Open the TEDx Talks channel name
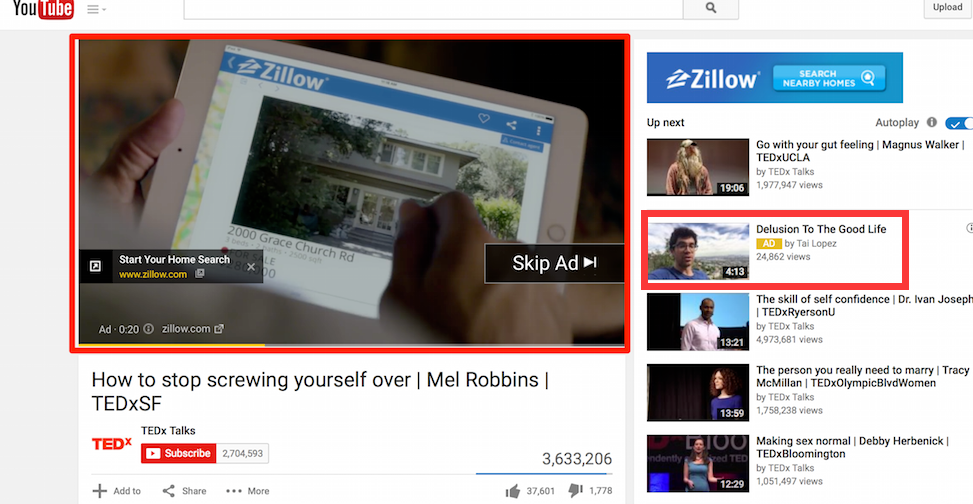This screenshot has height=504, width=973. click(168, 431)
